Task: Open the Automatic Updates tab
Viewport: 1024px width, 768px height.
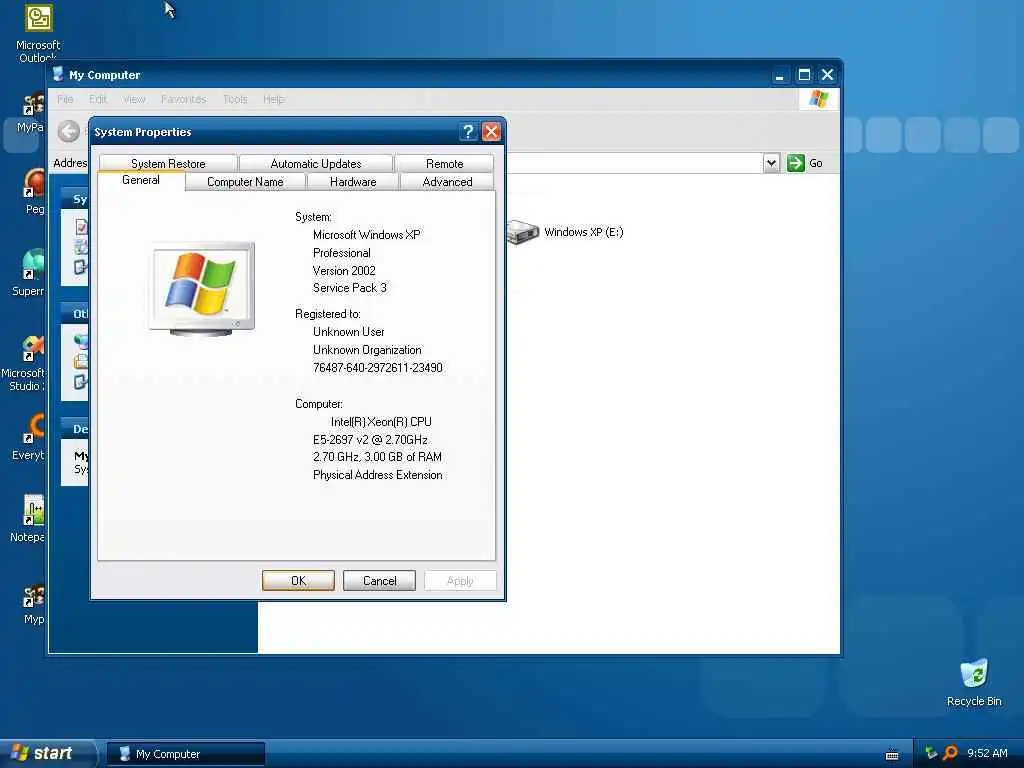Action: click(315, 163)
